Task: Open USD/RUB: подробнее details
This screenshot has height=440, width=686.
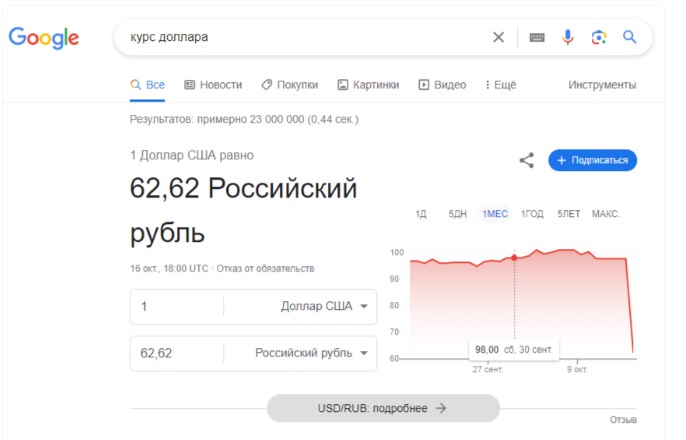Action: 383,408
